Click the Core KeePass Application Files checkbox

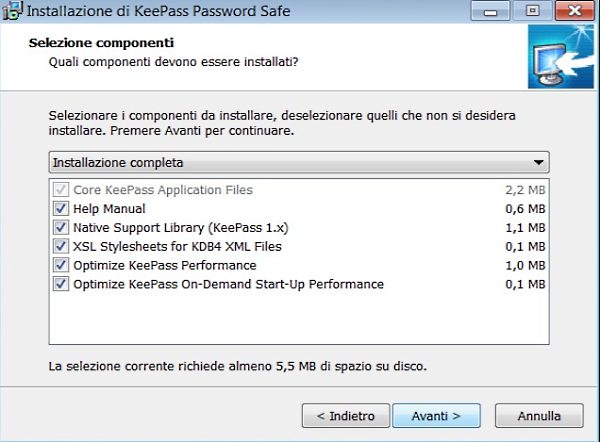point(61,190)
